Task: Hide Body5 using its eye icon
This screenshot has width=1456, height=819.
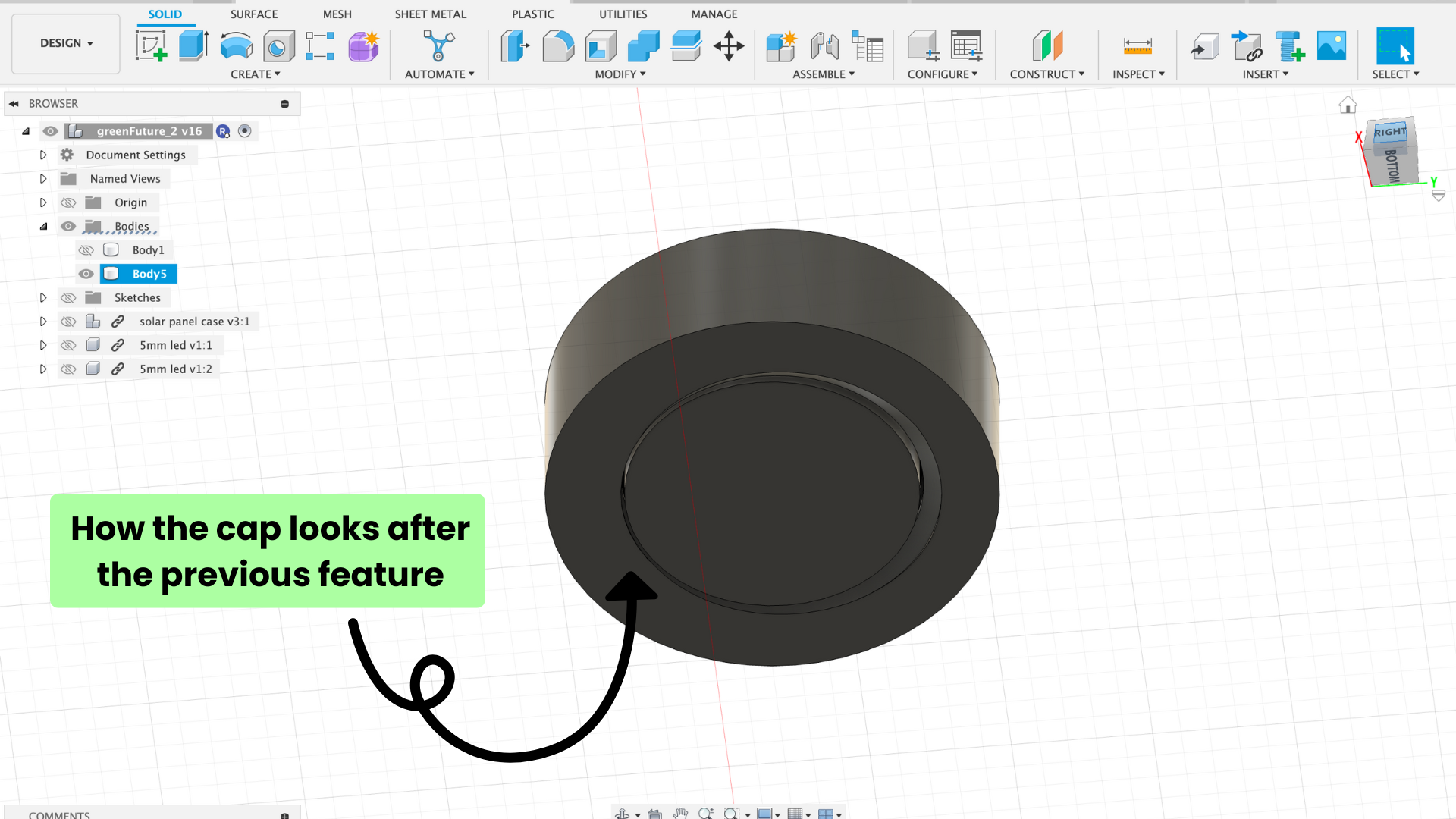Action: pyautogui.click(x=86, y=274)
